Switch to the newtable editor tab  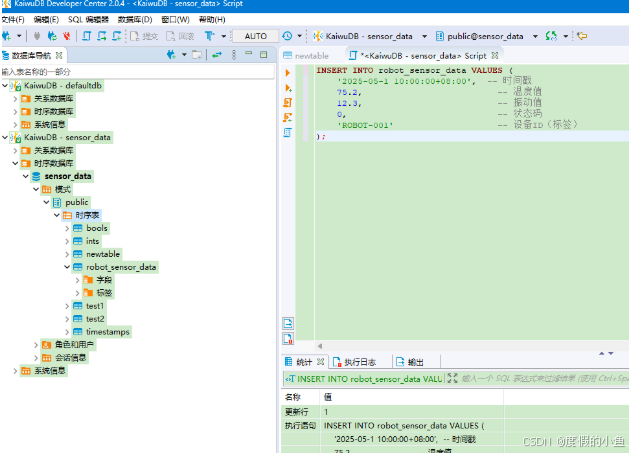point(310,56)
